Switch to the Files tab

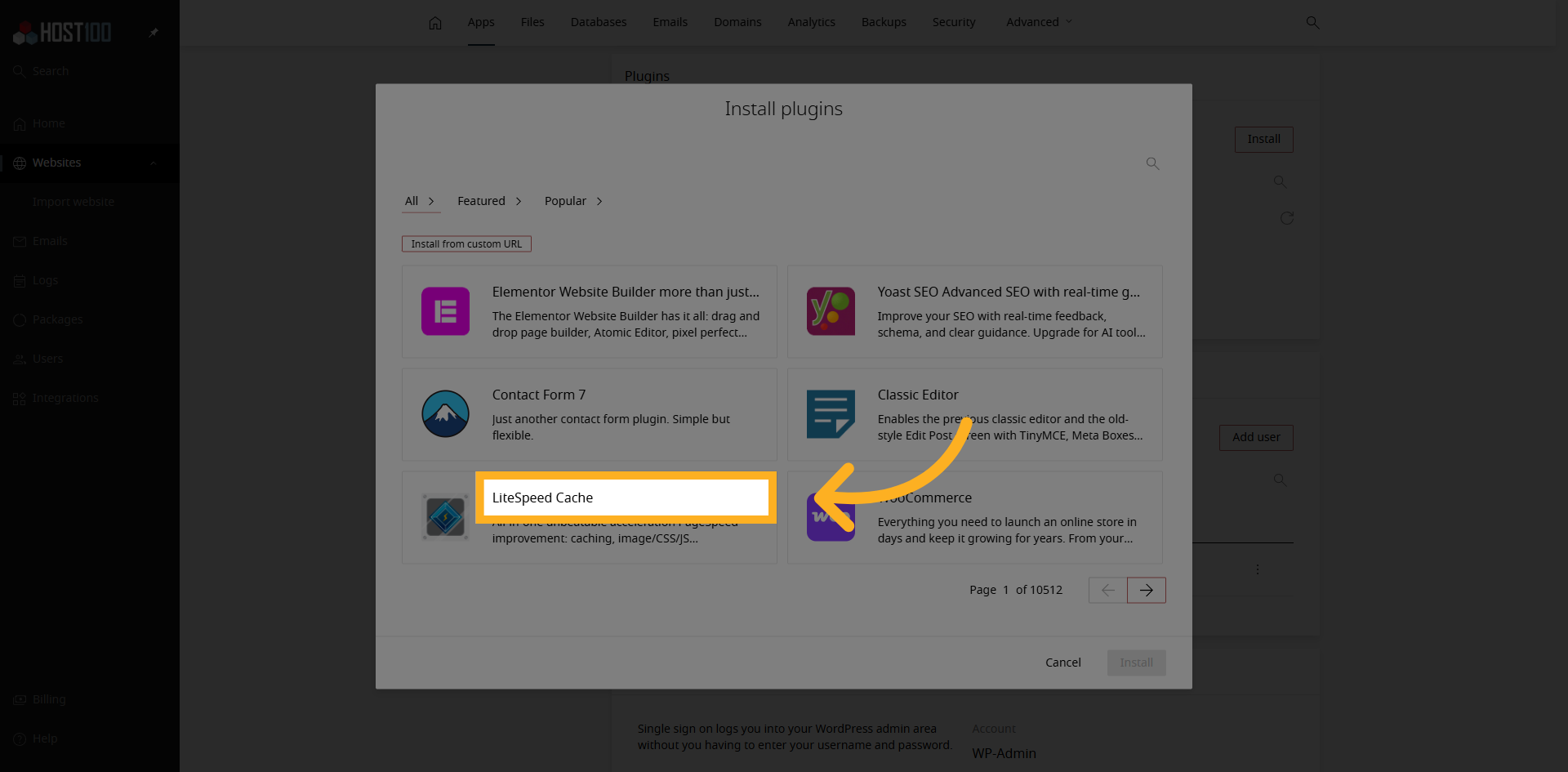pos(532,22)
